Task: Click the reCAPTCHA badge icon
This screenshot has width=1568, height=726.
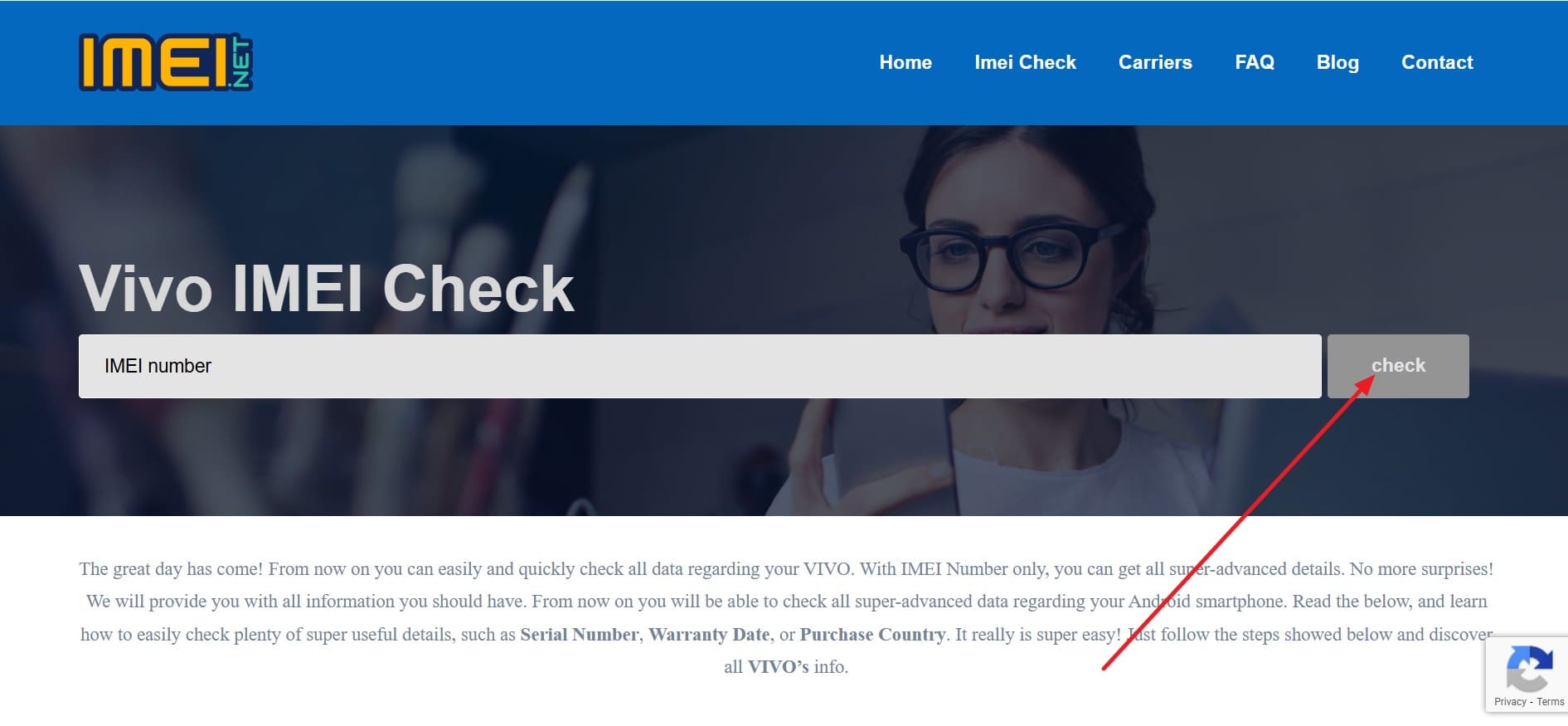Action: click(x=1529, y=669)
